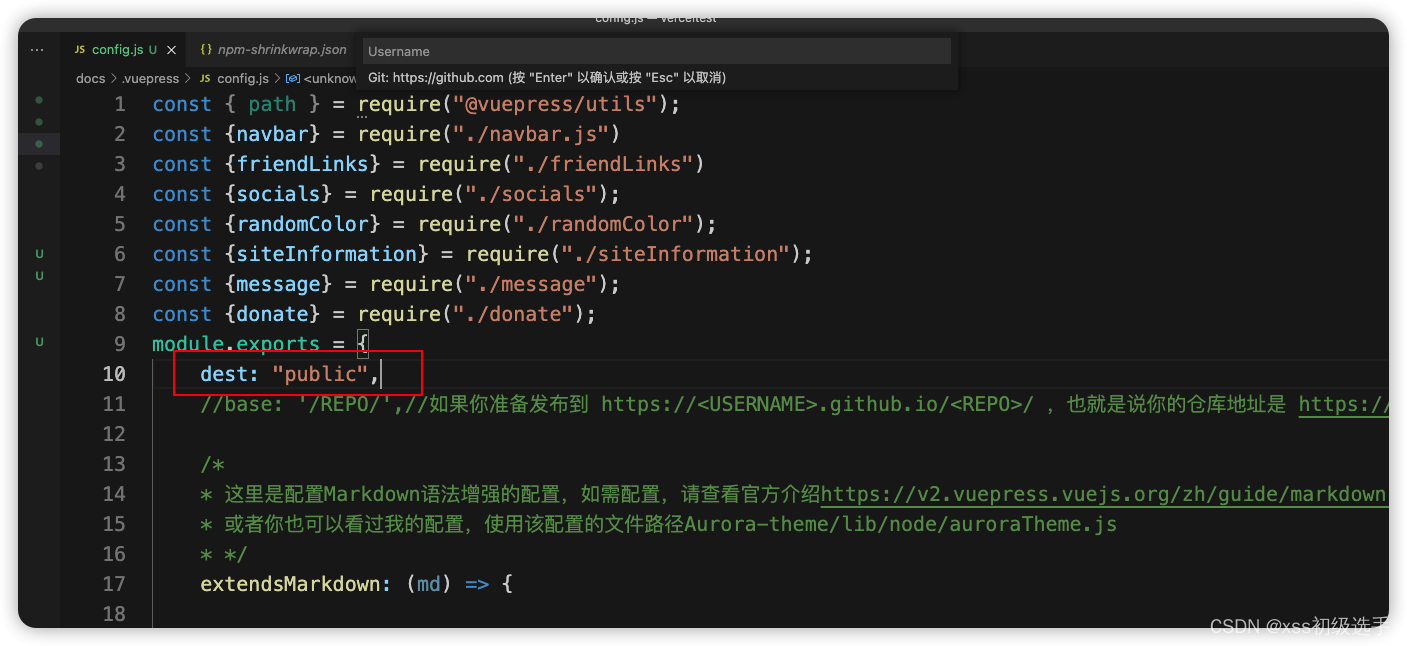Select the config.js tab
This screenshot has height=646, width=1407.
click(x=115, y=48)
